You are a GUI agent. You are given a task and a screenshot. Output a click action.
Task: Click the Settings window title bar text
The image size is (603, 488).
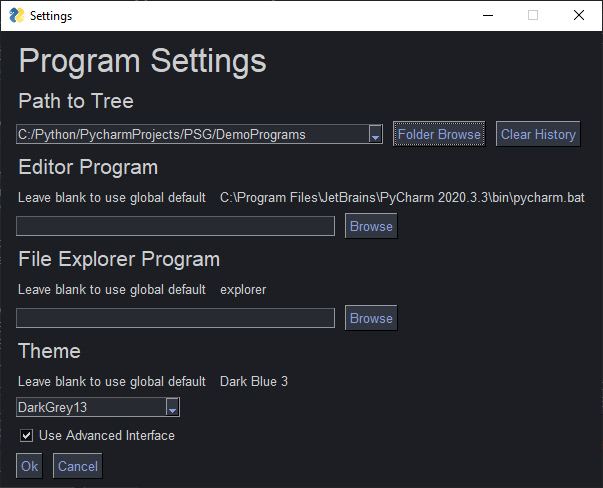pyautogui.click(x=51, y=16)
